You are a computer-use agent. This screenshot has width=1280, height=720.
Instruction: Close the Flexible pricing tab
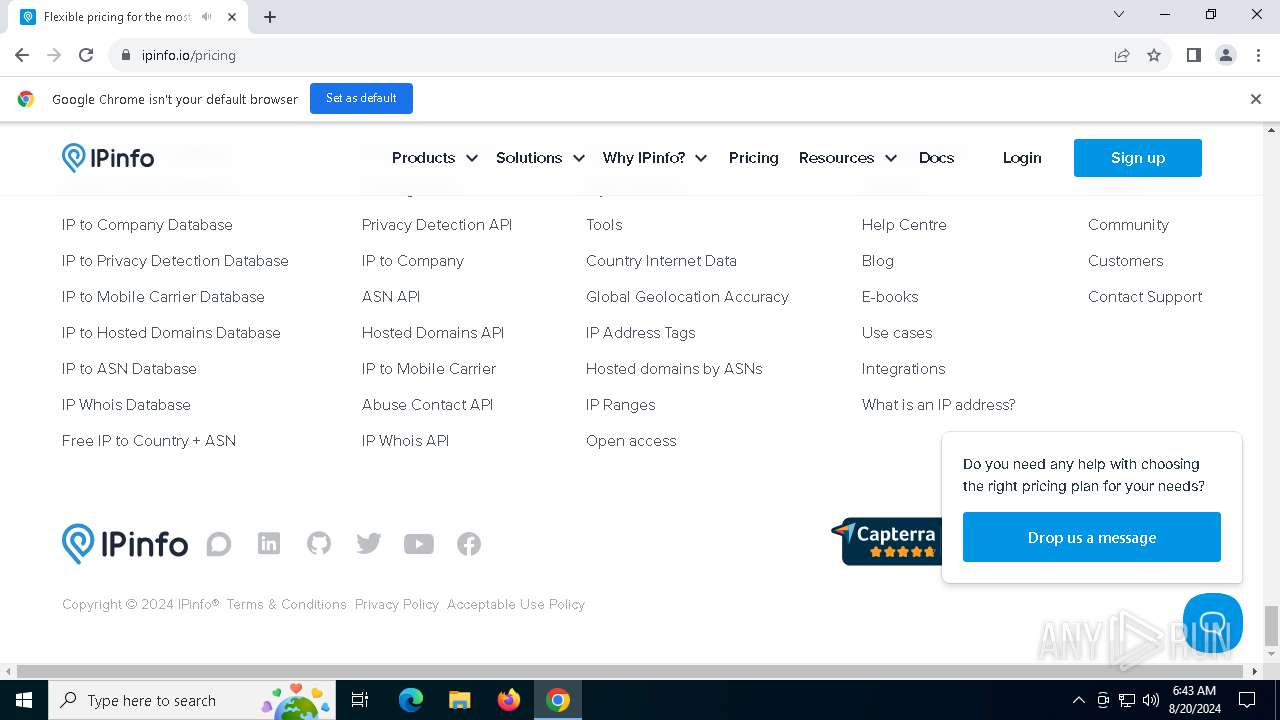[233, 17]
